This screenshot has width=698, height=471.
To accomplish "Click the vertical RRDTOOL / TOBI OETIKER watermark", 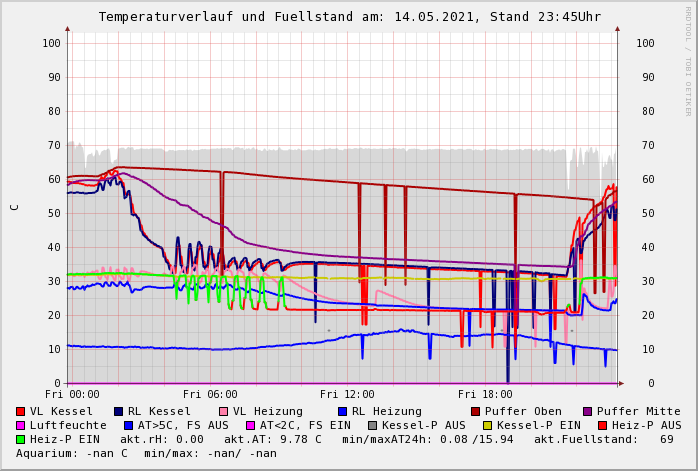I will (688, 60).
